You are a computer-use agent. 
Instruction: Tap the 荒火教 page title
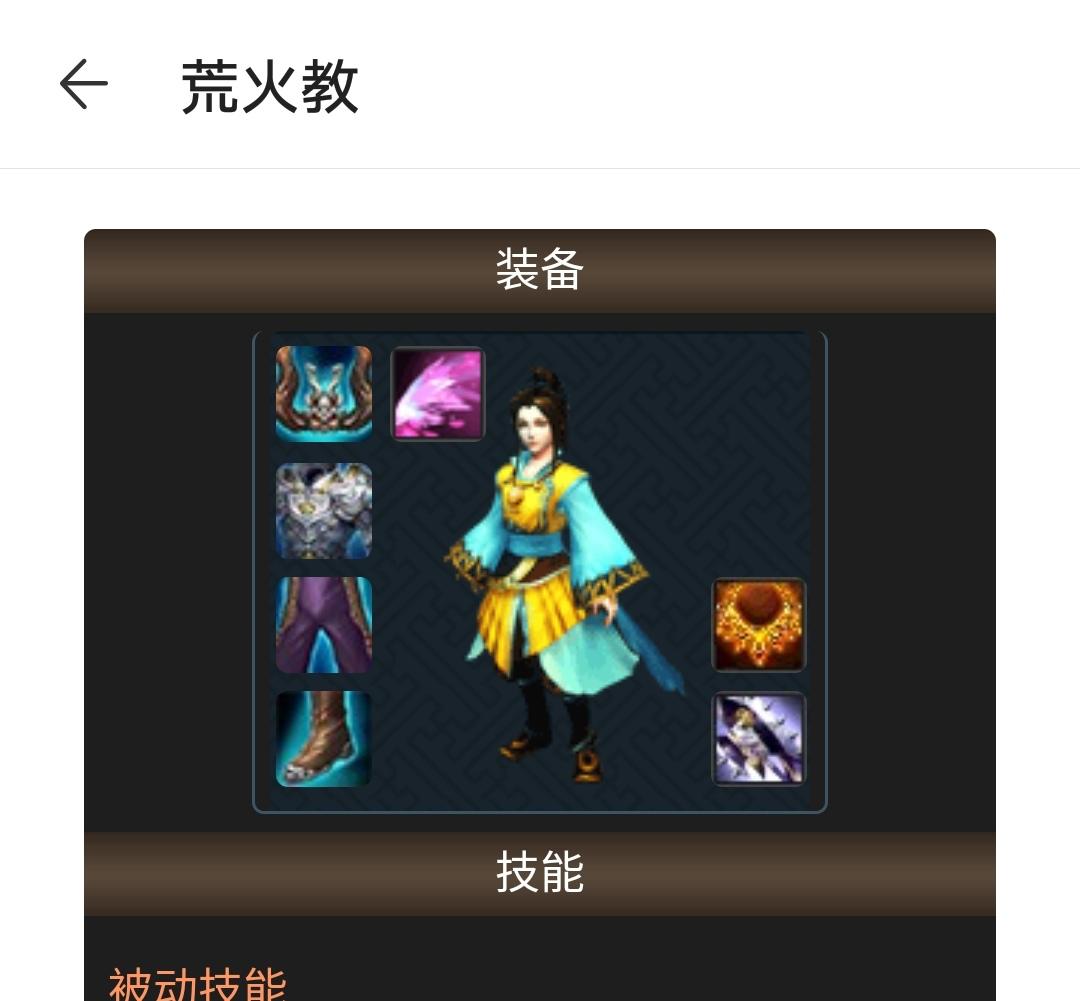coord(269,86)
